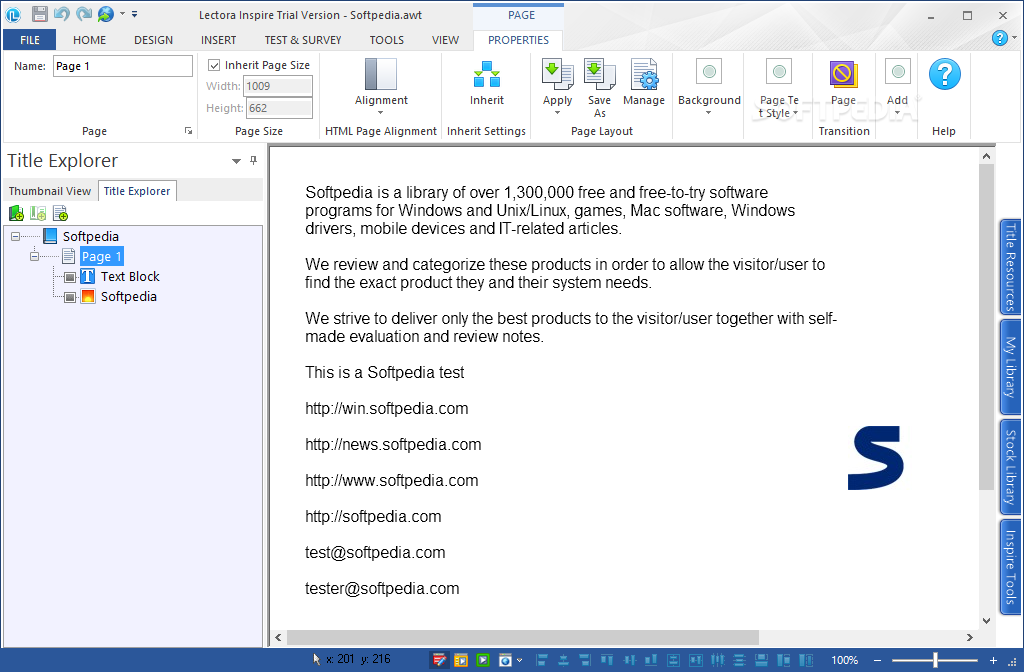1024x672 pixels.
Task: Click the Height field showing 662
Action: (280, 108)
